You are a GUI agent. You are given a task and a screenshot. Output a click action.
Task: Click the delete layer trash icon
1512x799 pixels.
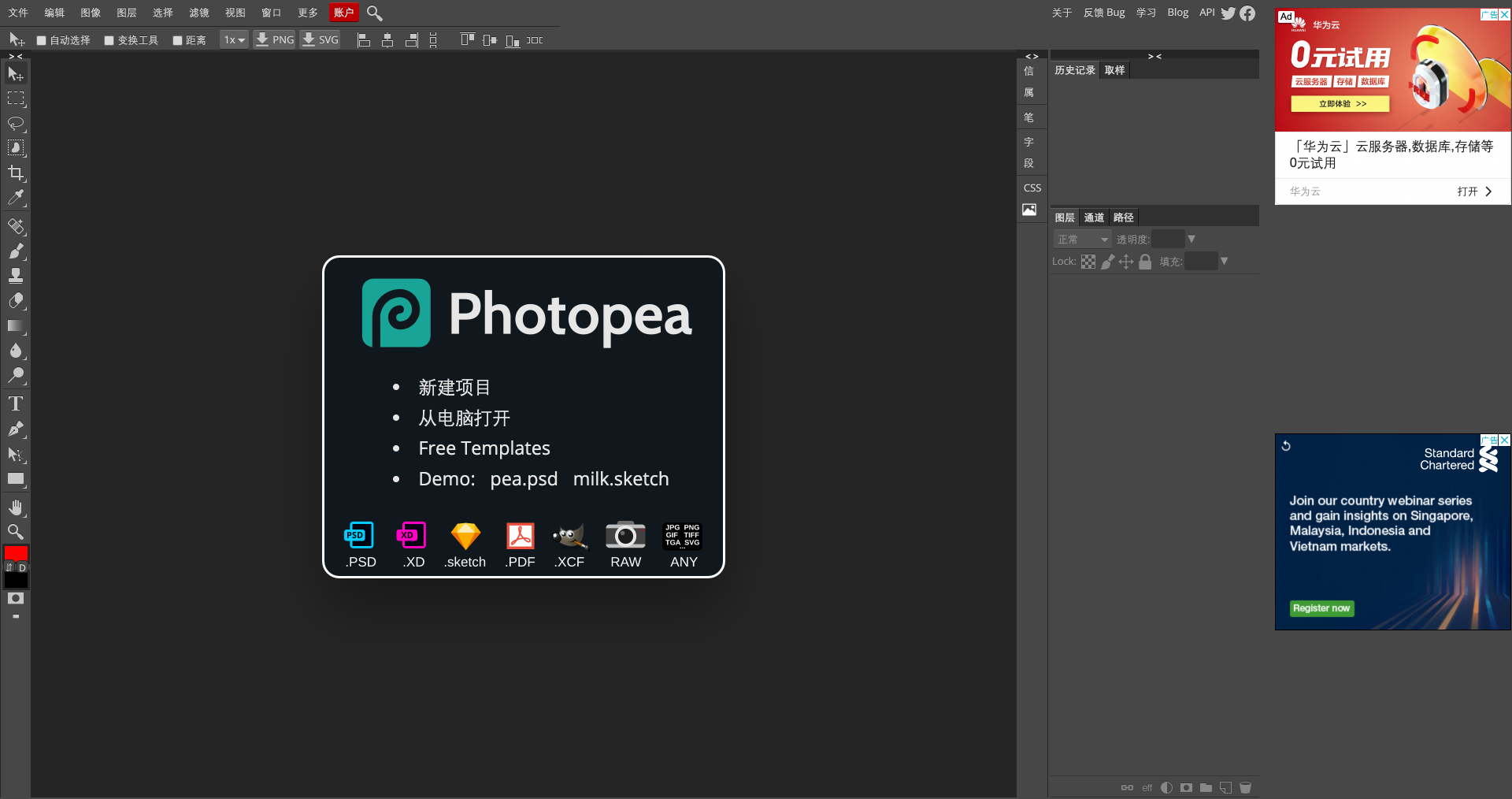click(x=1245, y=787)
